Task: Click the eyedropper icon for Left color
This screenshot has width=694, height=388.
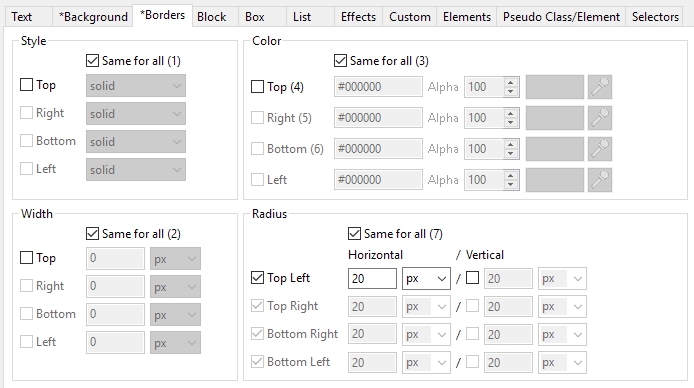Action: [600, 180]
